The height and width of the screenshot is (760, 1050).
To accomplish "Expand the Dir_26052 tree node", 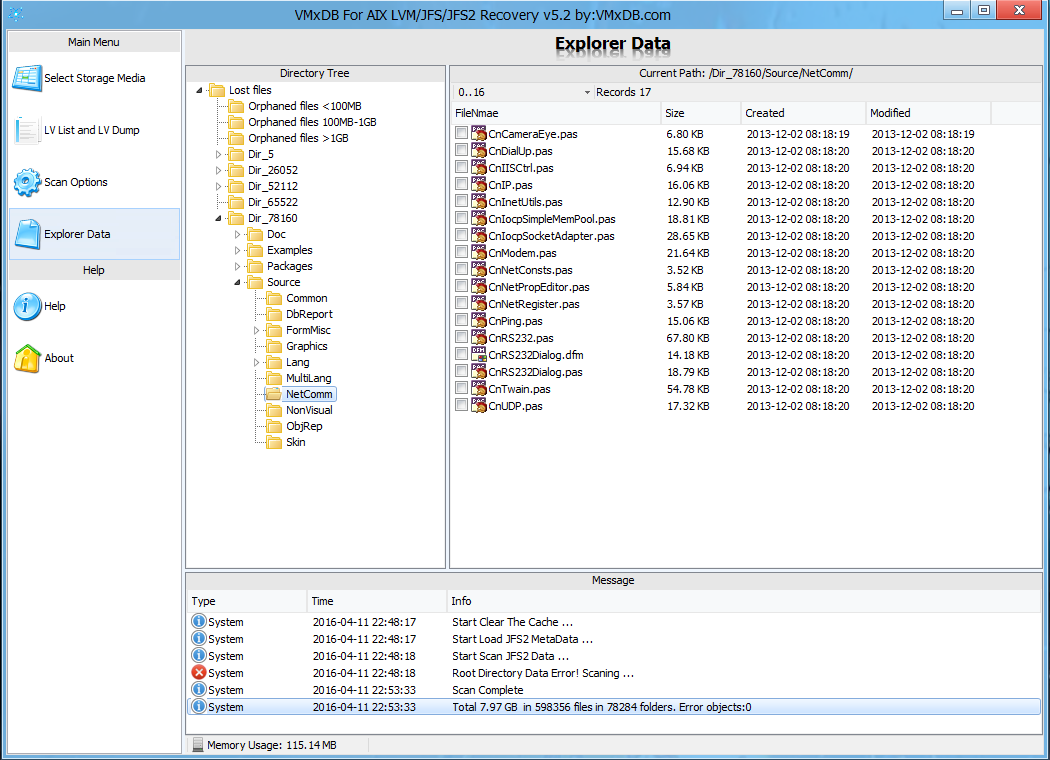I will [x=218, y=170].
